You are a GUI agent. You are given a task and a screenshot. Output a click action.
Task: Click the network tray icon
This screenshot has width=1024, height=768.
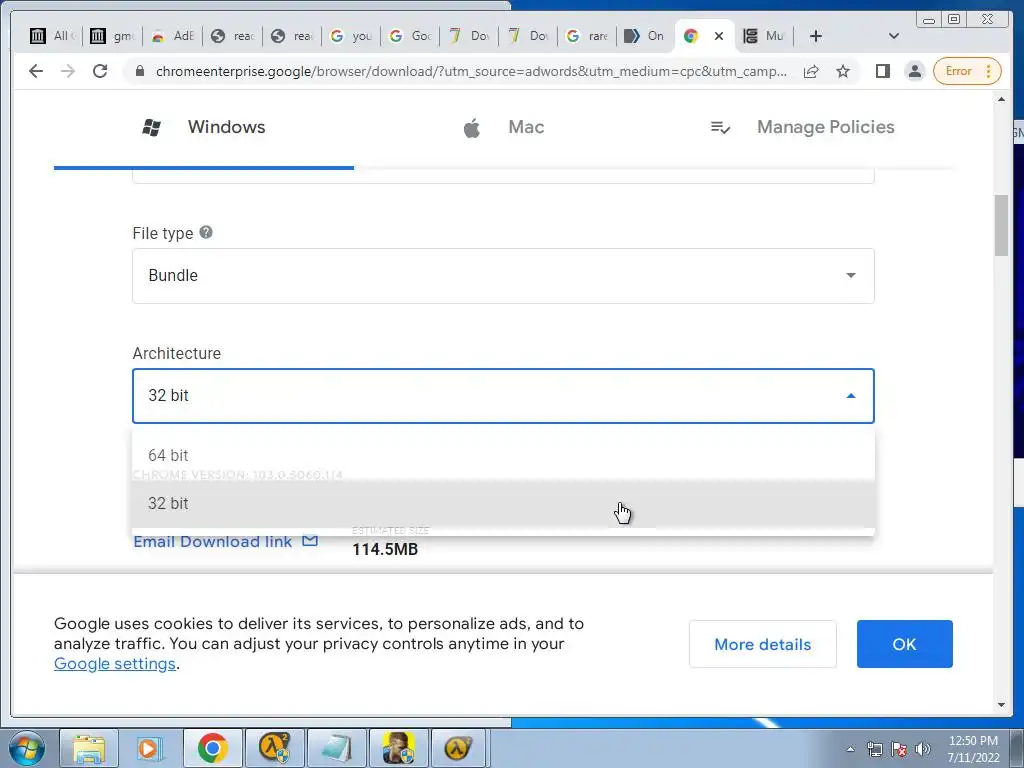874,749
